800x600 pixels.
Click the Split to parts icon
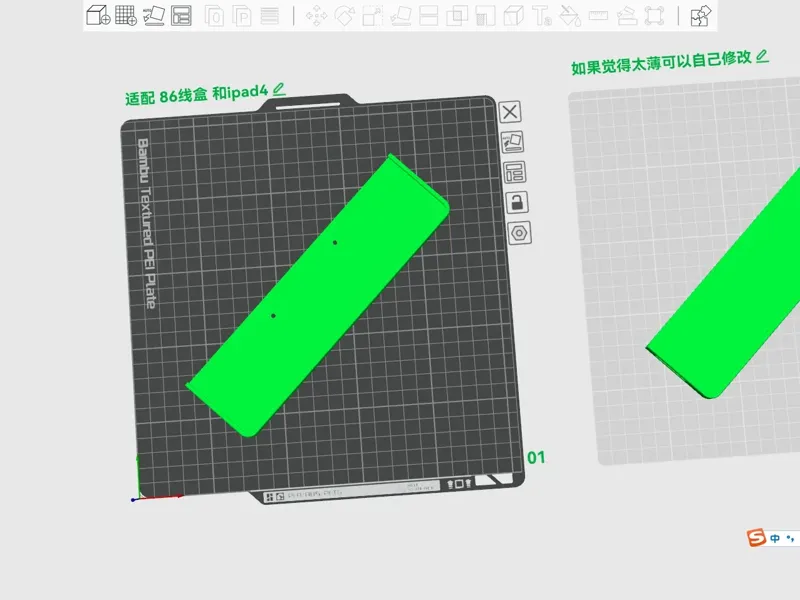[x=242, y=16]
